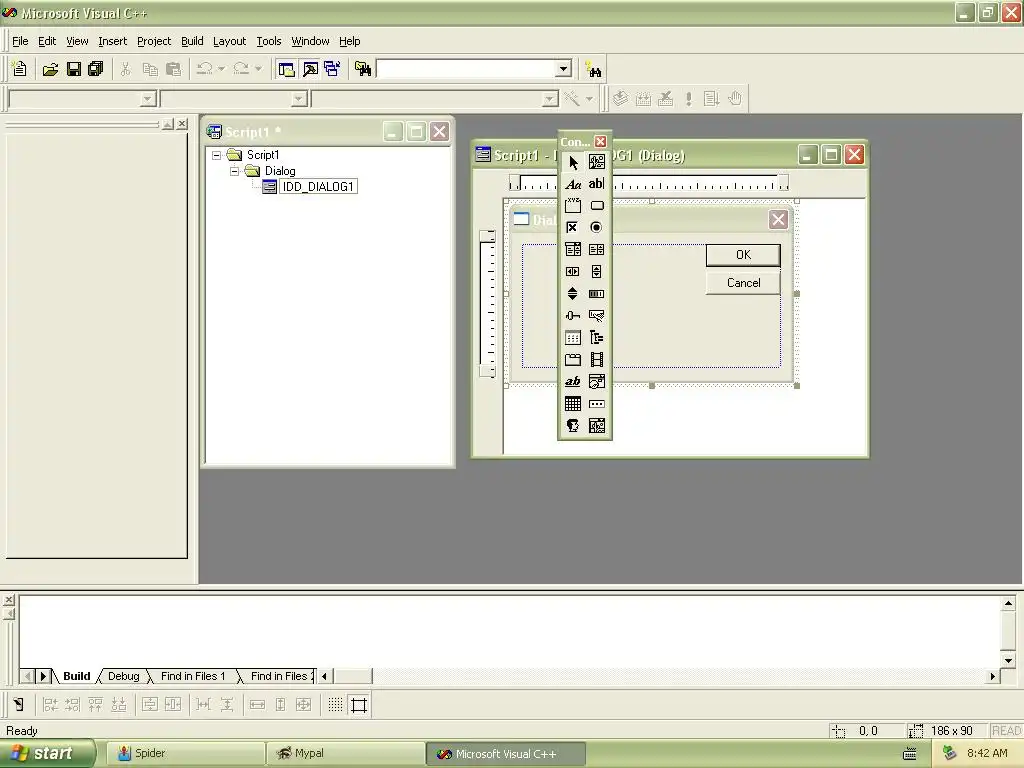This screenshot has width=1024, height=768.
Task: Open the Layout menu
Action: (229, 41)
